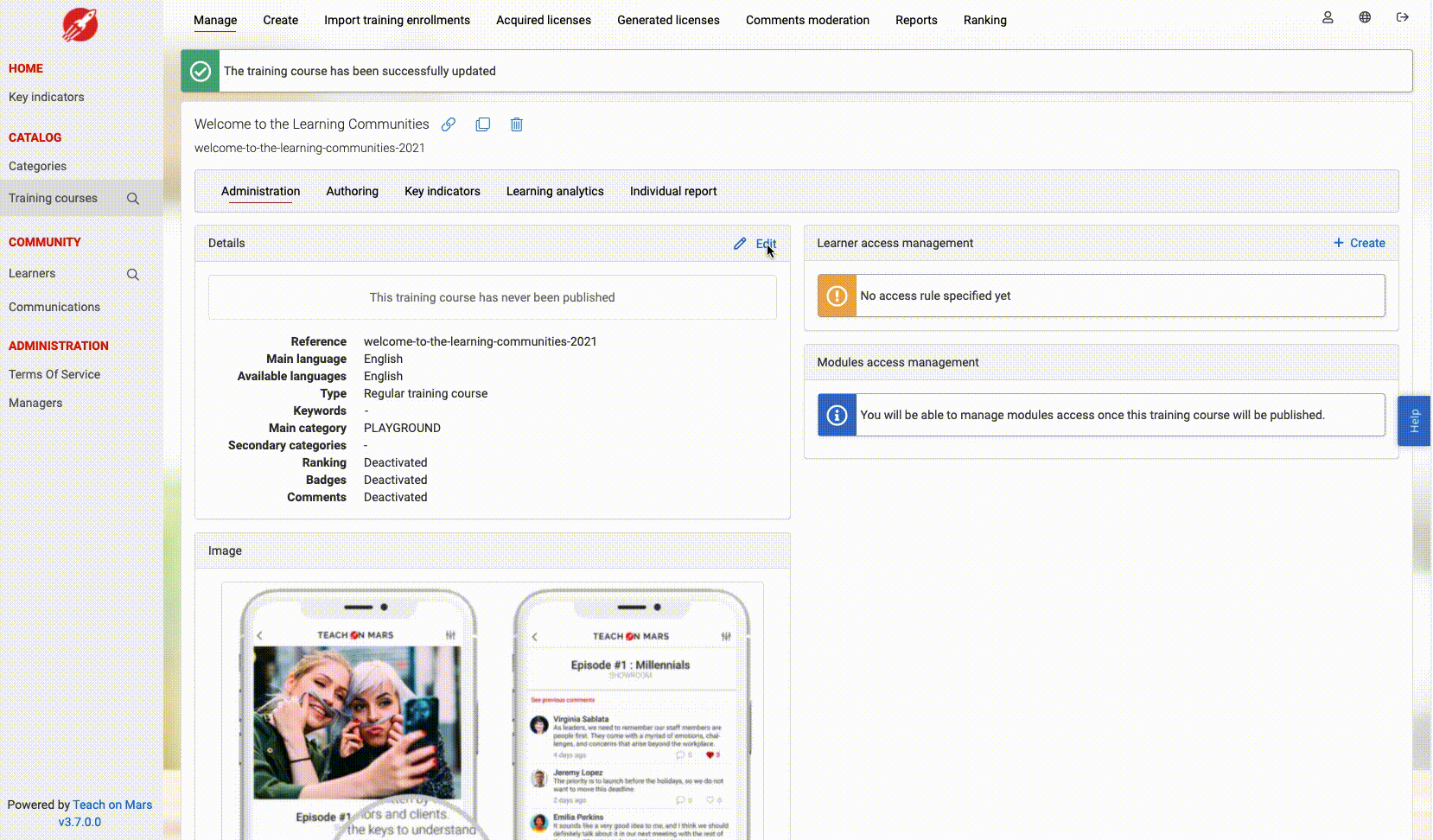The width and height of the screenshot is (1433, 840).
Task: Open the Ranking menu
Action: coord(985,20)
